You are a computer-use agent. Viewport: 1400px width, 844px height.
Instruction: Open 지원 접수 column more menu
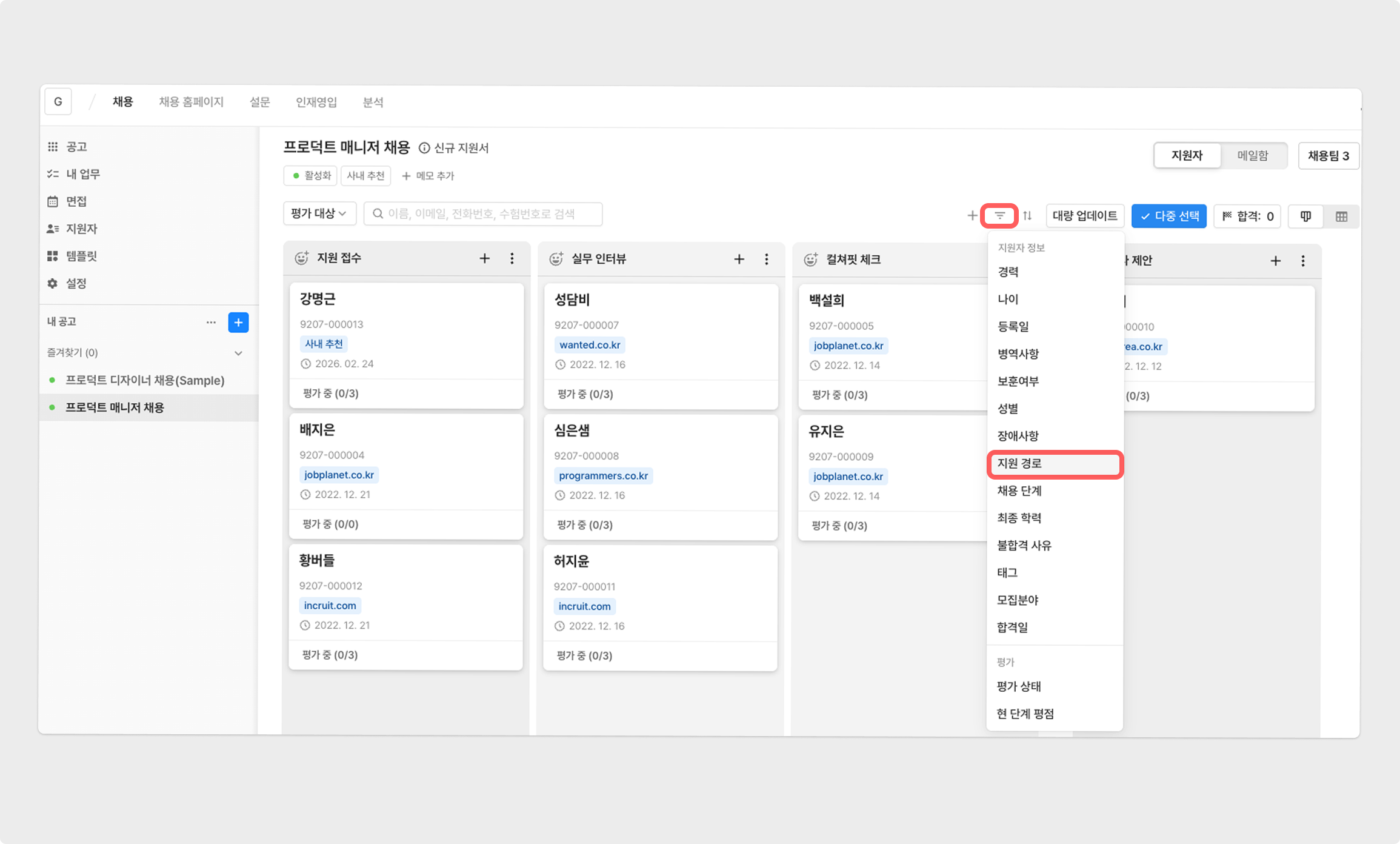[x=512, y=258]
